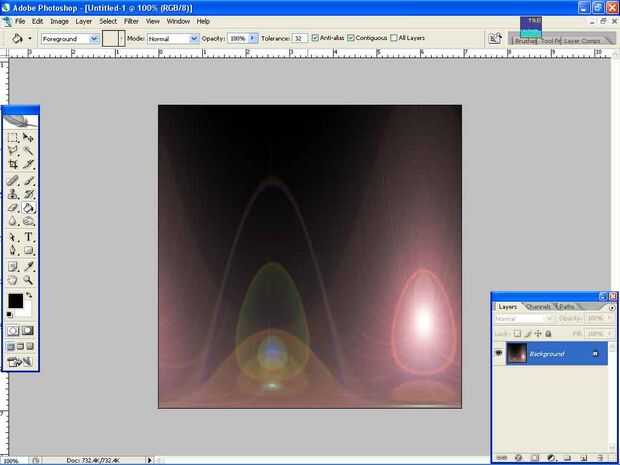Select the Move tool
Viewport: 620px width, 465px height.
pos(28,137)
